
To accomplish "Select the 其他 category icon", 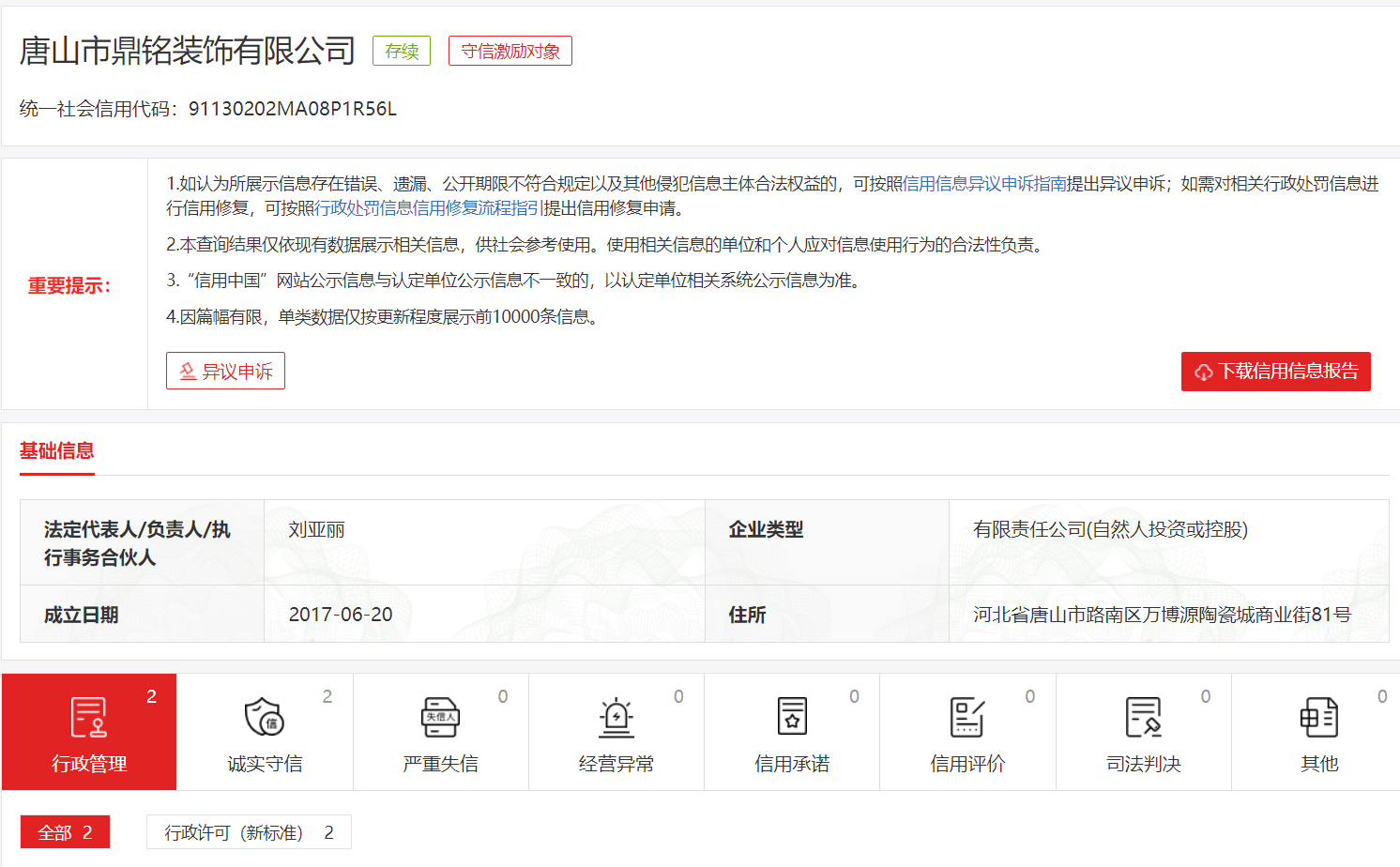I will click(1318, 718).
